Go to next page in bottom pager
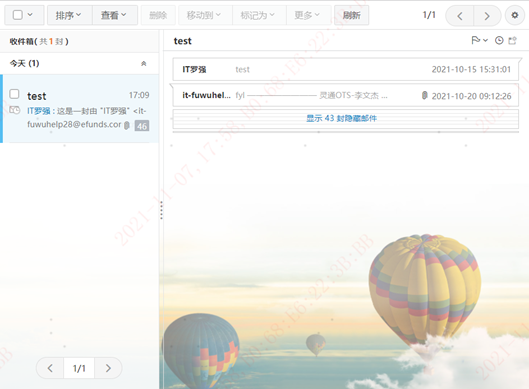Screen dimensions: 529x389 tap(108, 368)
